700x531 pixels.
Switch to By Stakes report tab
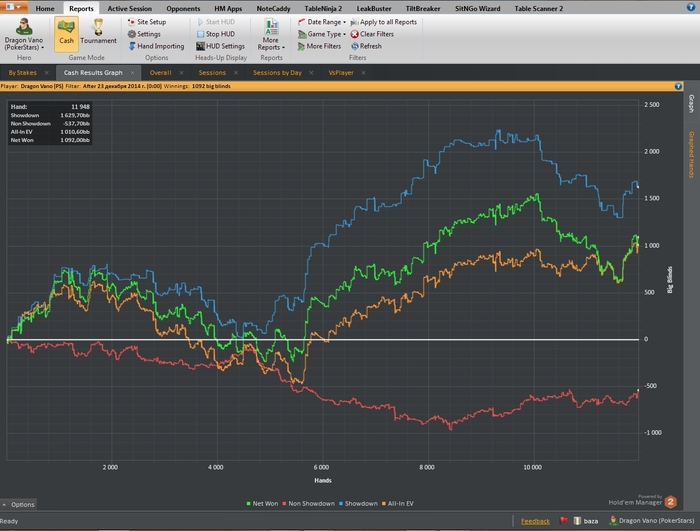[x=22, y=72]
